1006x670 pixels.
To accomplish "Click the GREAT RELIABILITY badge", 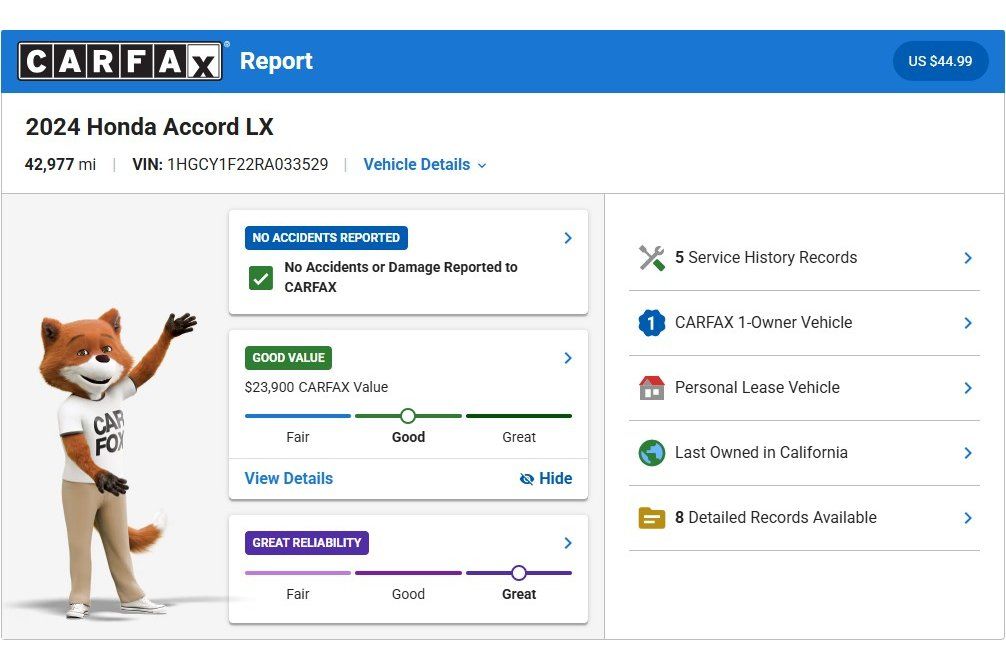I will [307, 543].
